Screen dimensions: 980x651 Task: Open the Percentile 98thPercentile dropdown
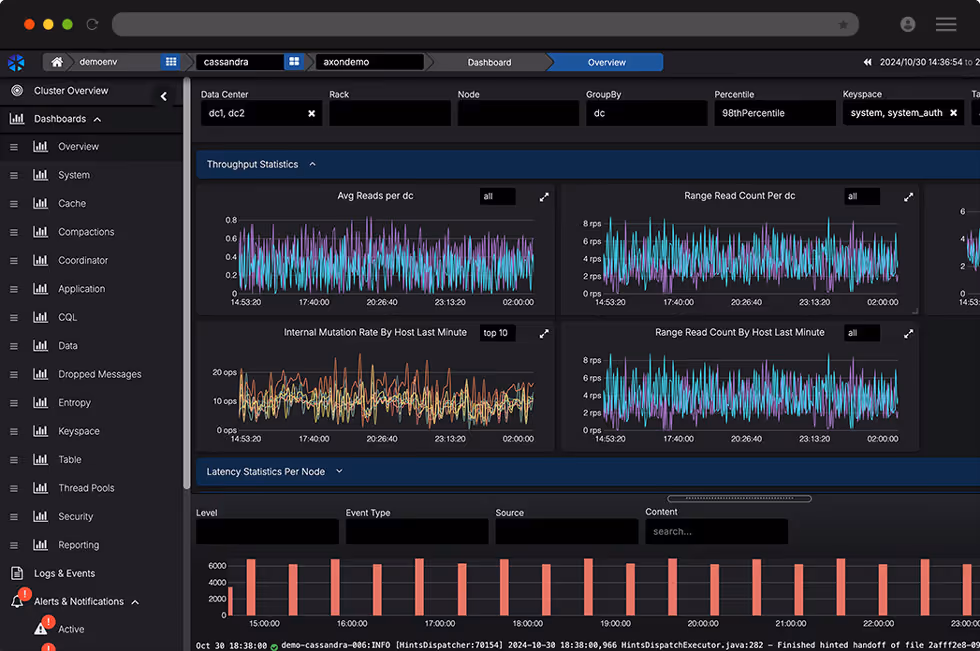(x=774, y=114)
